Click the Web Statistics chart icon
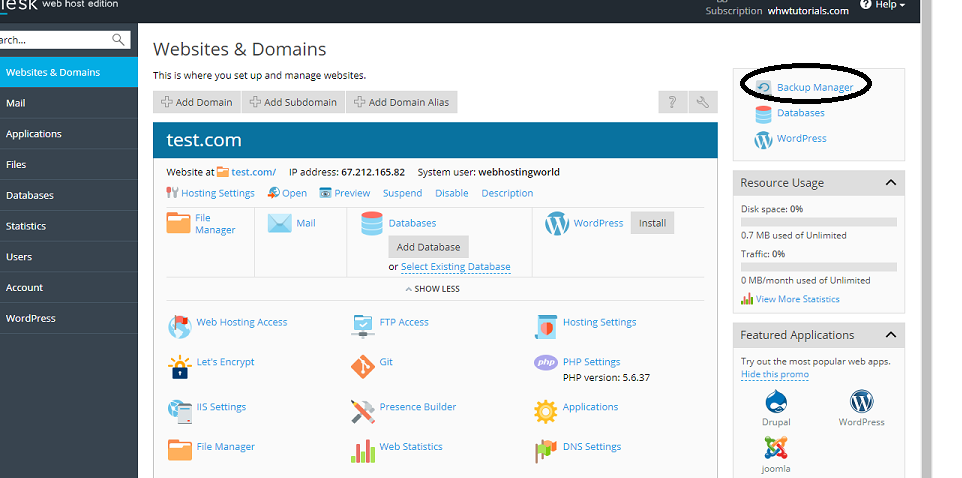The height and width of the screenshot is (478, 962). pos(362,451)
